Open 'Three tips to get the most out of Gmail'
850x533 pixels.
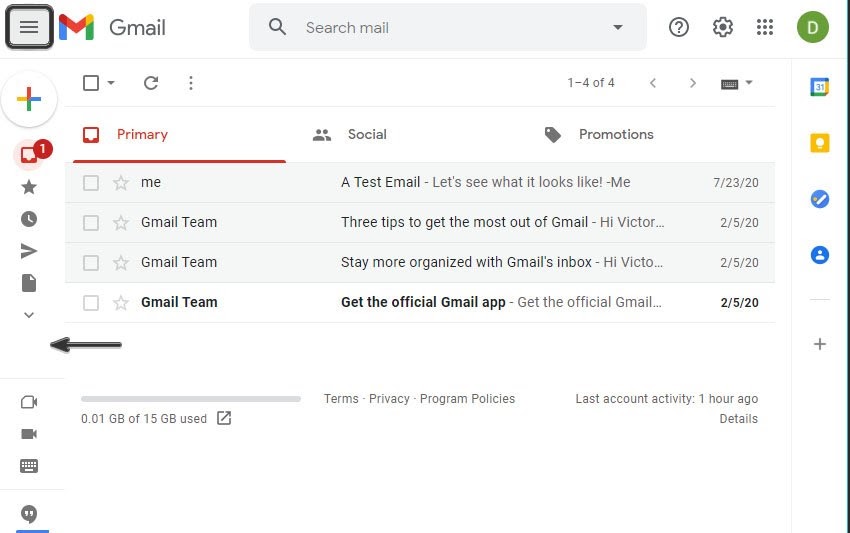click(420, 222)
